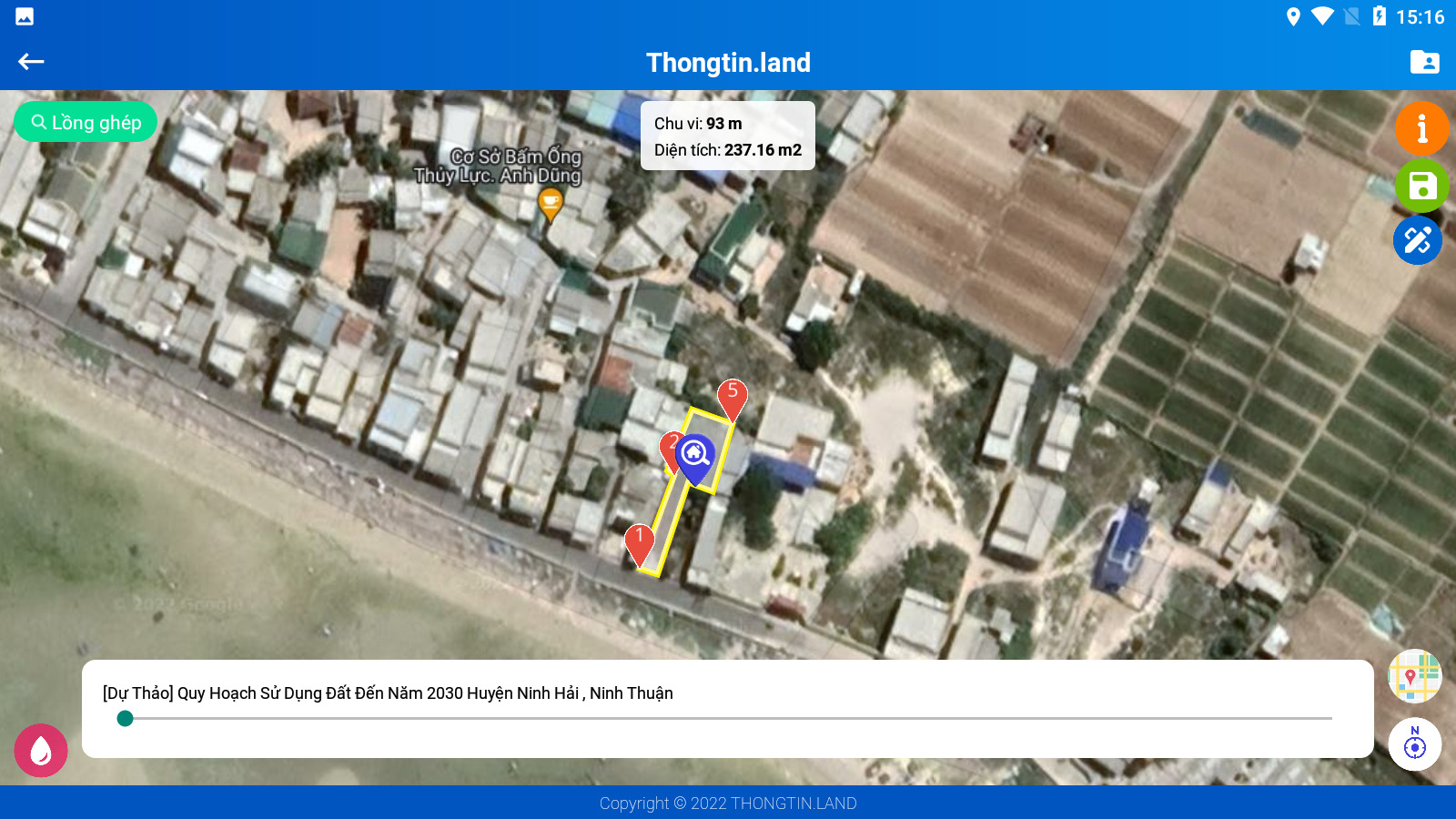The width and height of the screenshot is (1456, 819).
Task: Click the perimeter and area info box
Action: (x=728, y=136)
